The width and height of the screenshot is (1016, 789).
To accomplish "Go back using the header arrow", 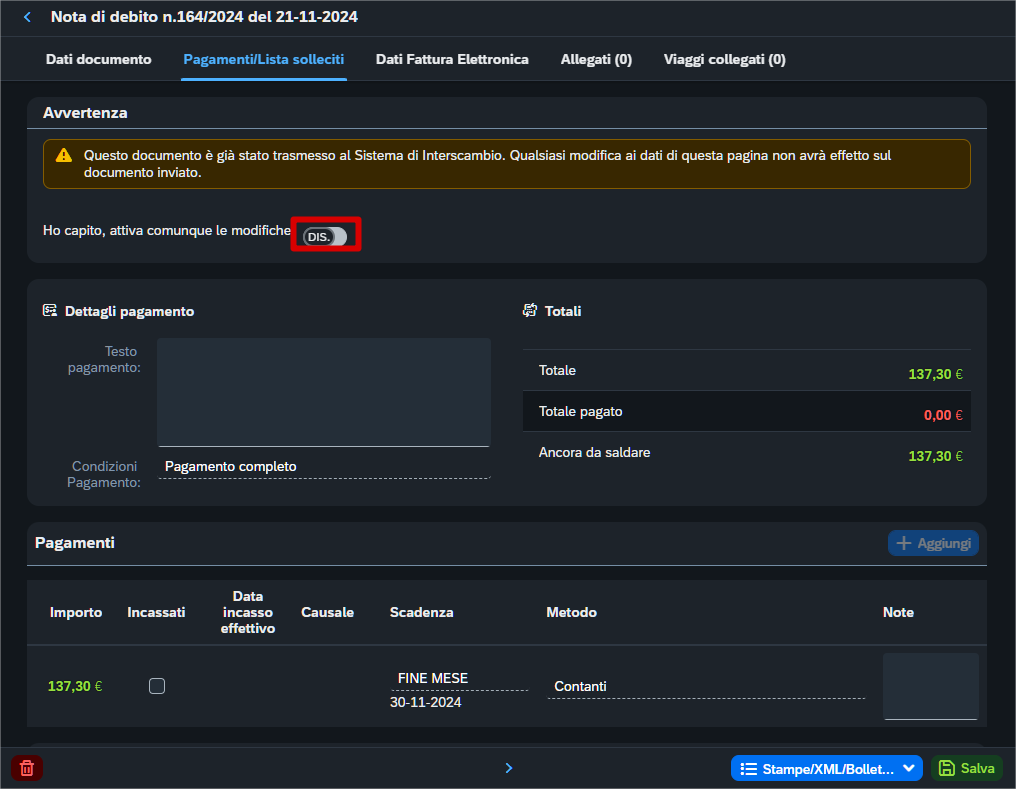I will (27, 17).
